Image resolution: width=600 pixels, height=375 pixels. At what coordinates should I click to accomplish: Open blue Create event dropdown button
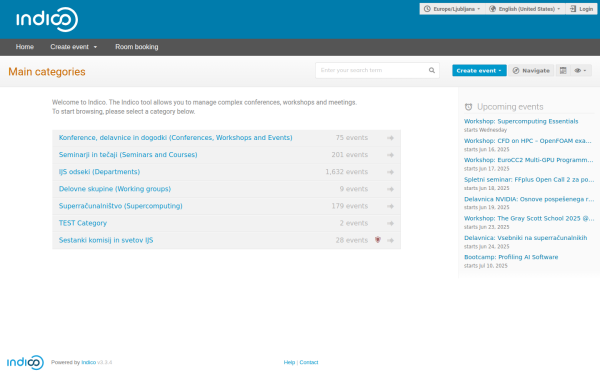[479, 70]
